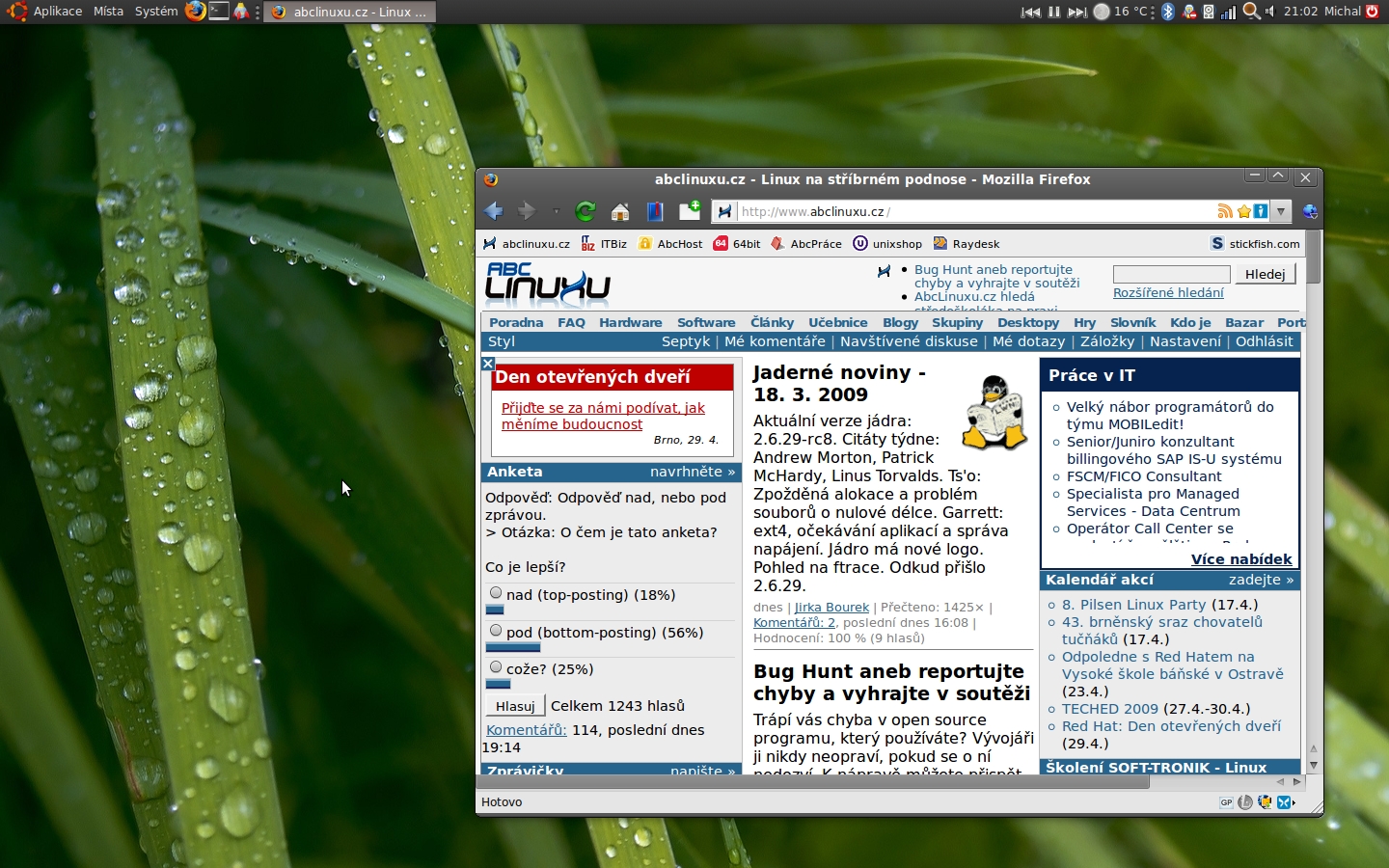Open the volume control speaker icon

pyautogui.click(x=1270, y=12)
